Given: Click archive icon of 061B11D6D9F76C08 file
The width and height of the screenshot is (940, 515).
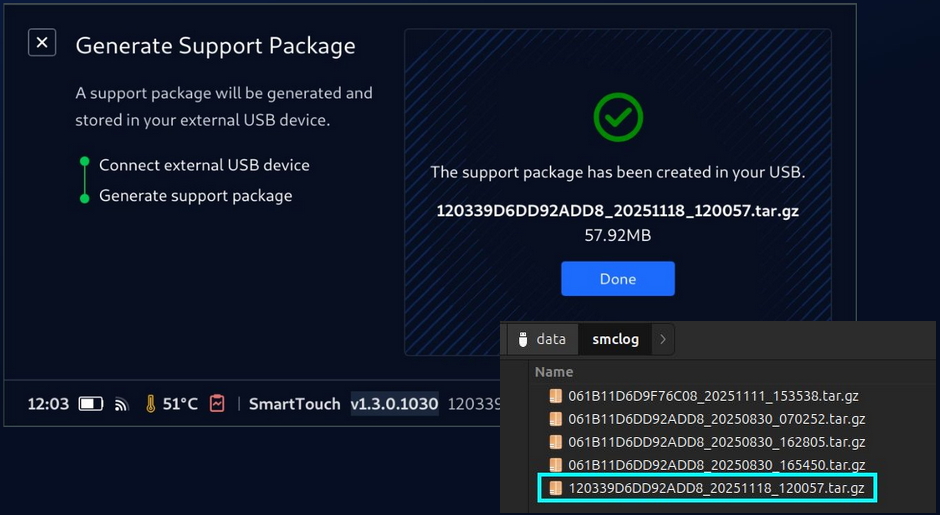Looking at the screenshot, I should tap(556, 396).
